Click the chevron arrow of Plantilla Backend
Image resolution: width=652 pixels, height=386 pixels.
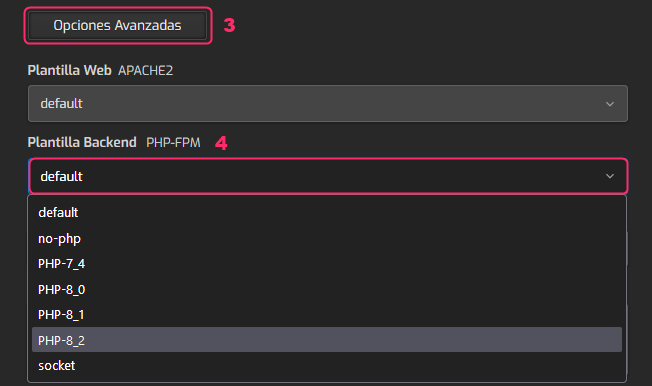tap(610, 176)
